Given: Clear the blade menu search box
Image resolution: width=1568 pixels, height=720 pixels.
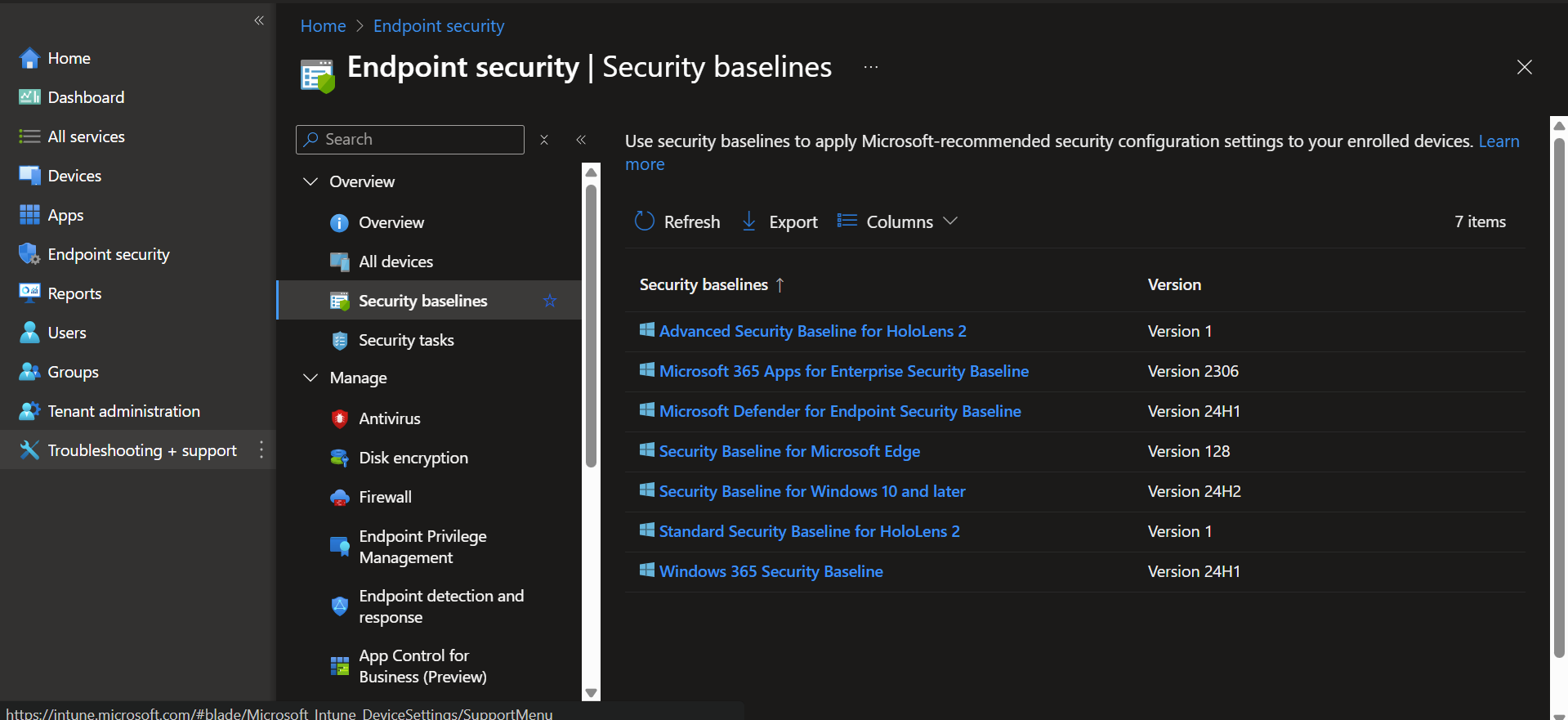Looking at the screenshot, I should [544, 140].
